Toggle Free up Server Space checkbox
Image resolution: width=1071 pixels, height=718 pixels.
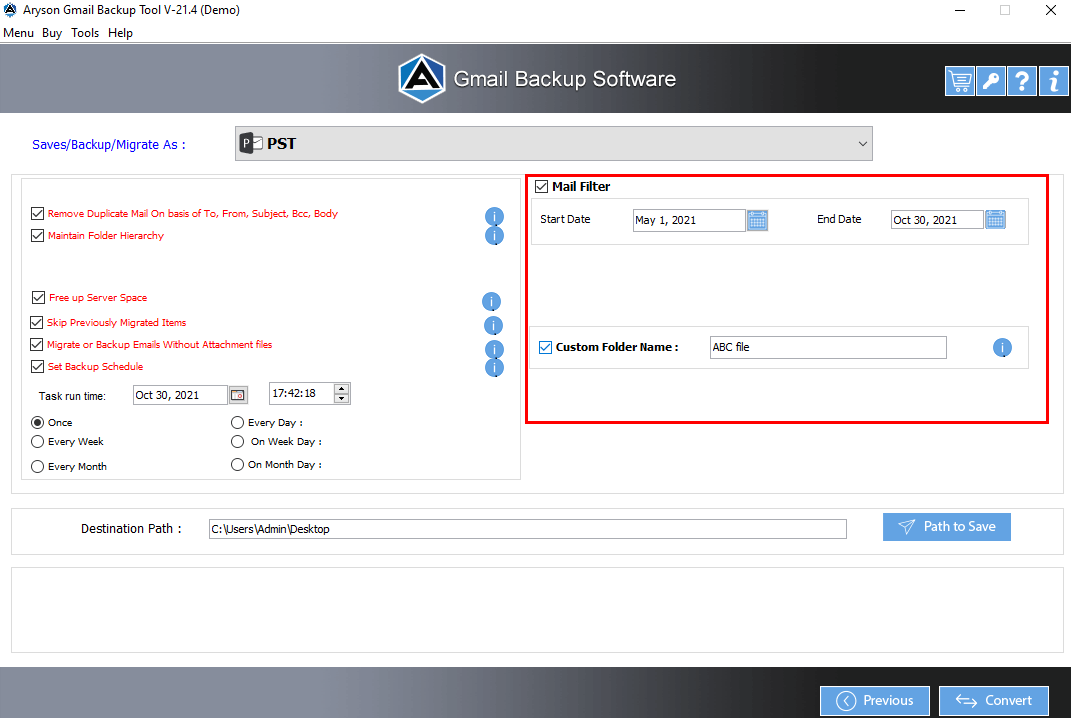pos(38,297)
